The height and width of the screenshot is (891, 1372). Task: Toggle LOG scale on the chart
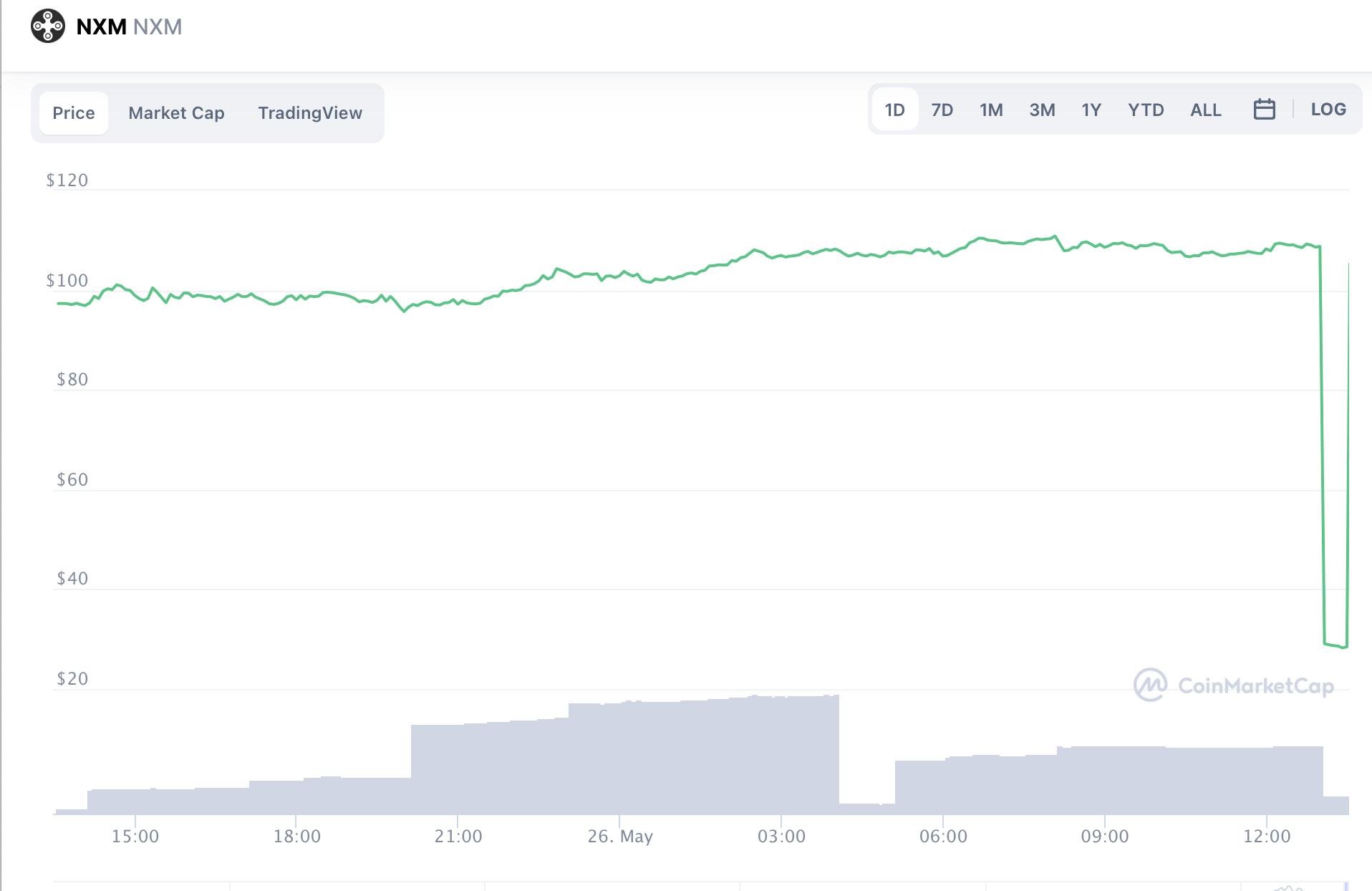pos(1328,110)
